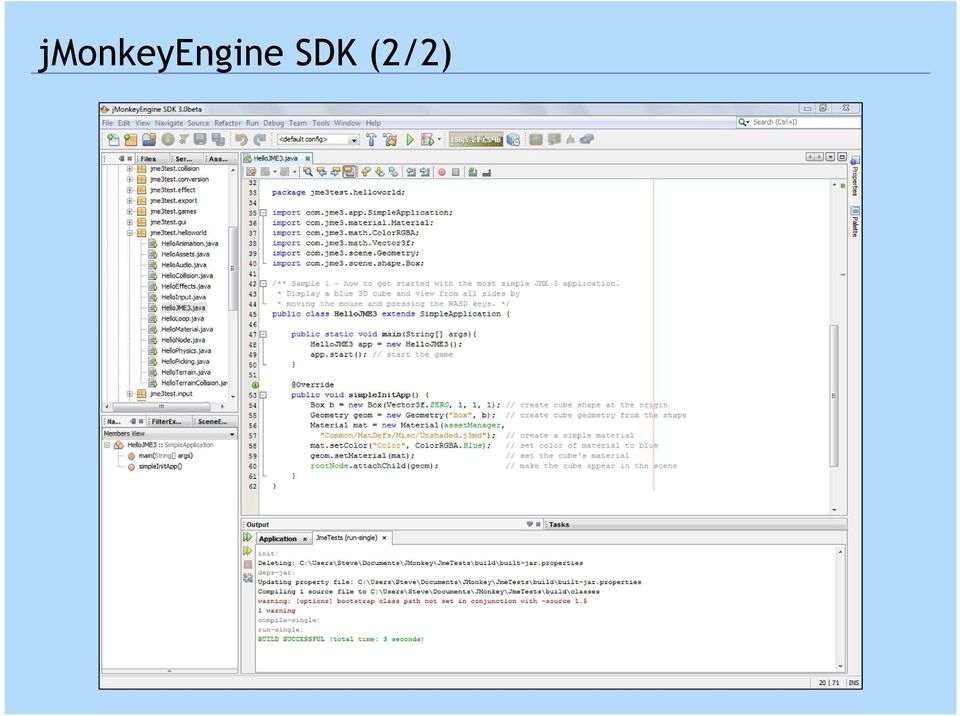
Task: Open the Tools menu
Action: tap(321, 123)
